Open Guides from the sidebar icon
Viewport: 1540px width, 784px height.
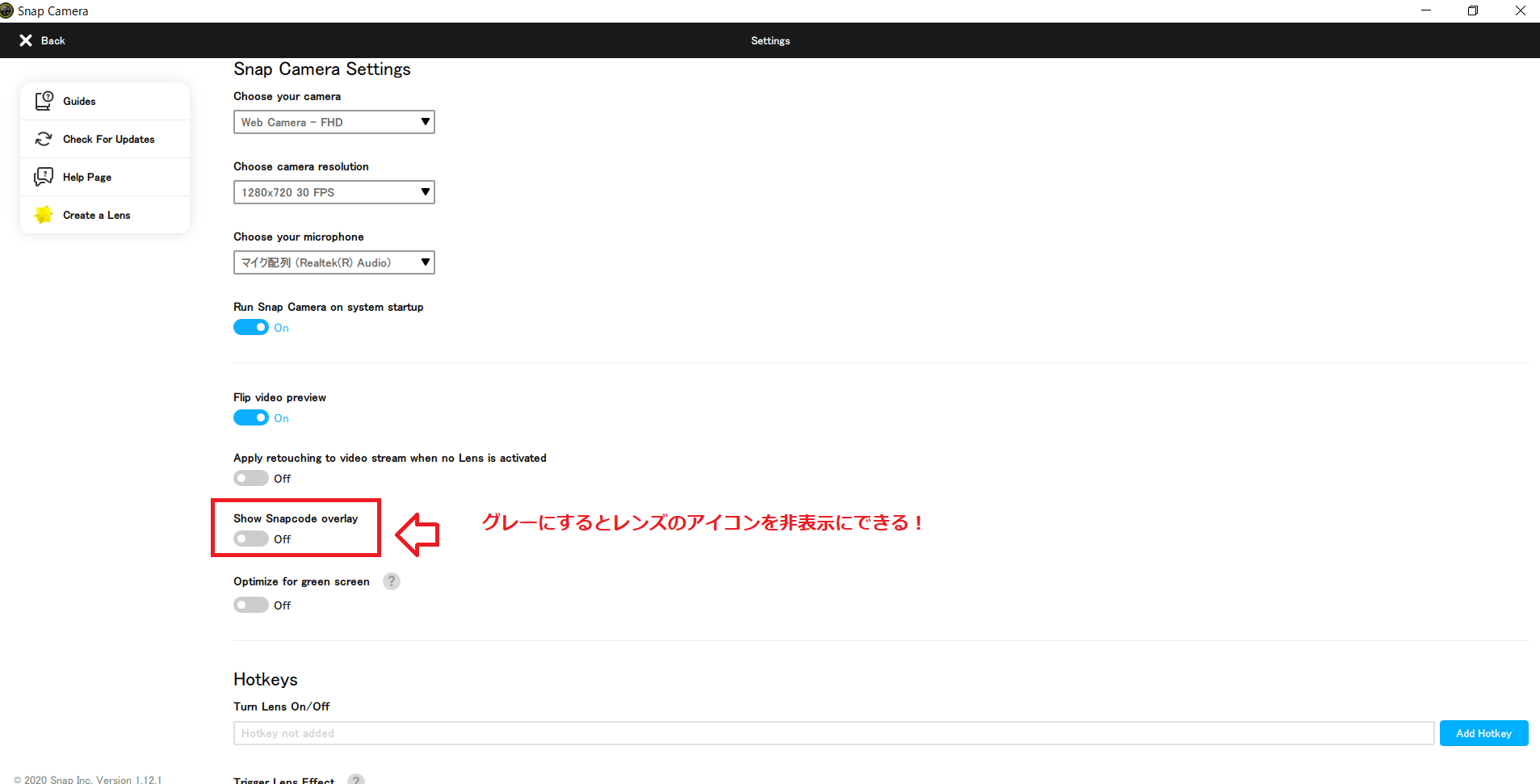point(44,101)
